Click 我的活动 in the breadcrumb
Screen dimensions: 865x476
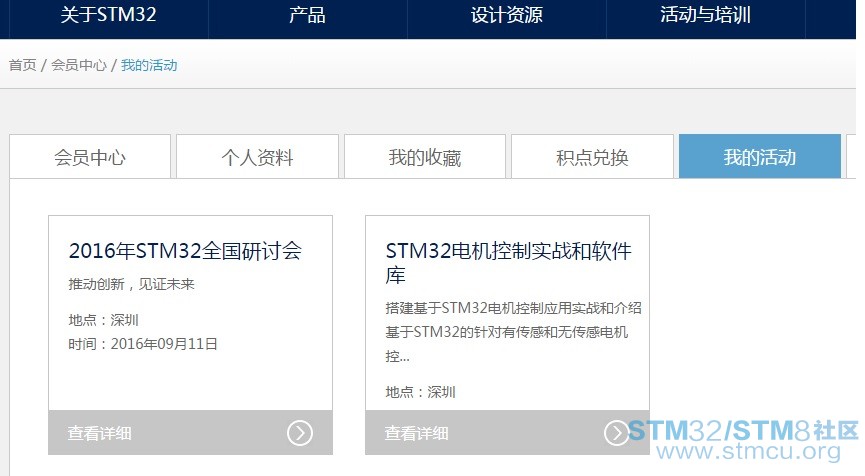(149, 65)
